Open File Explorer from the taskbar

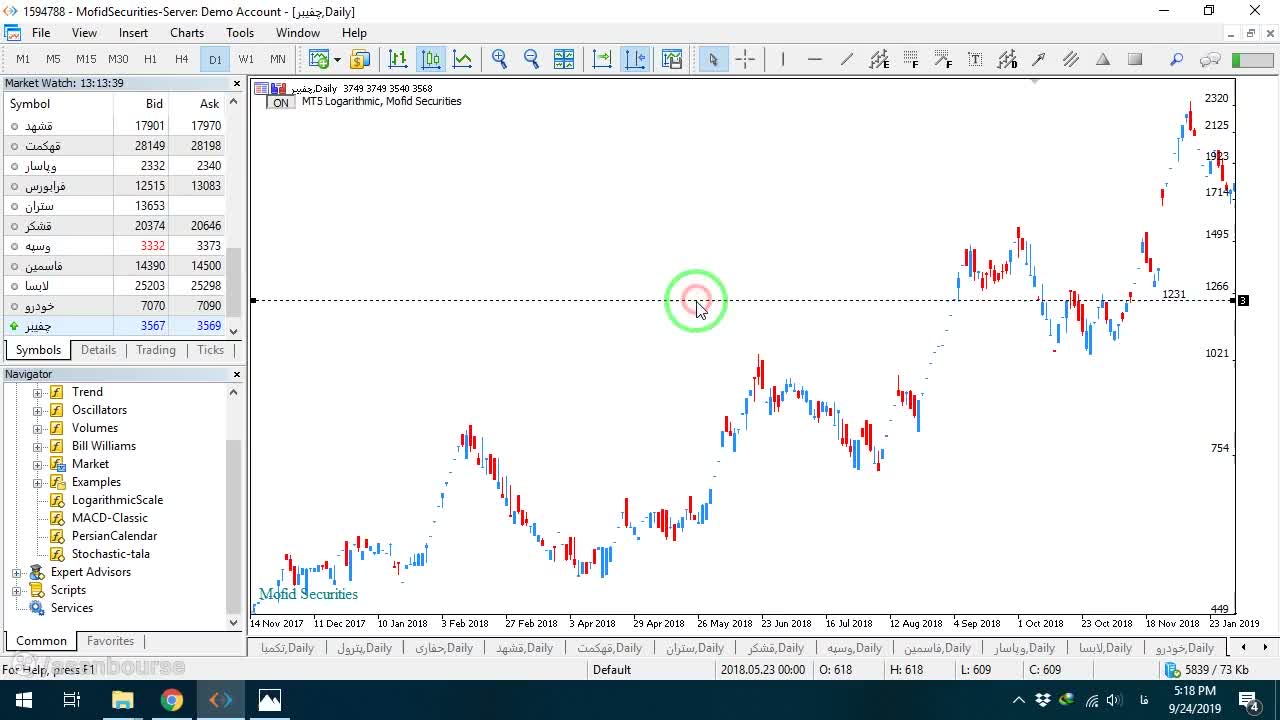[122, 700]
